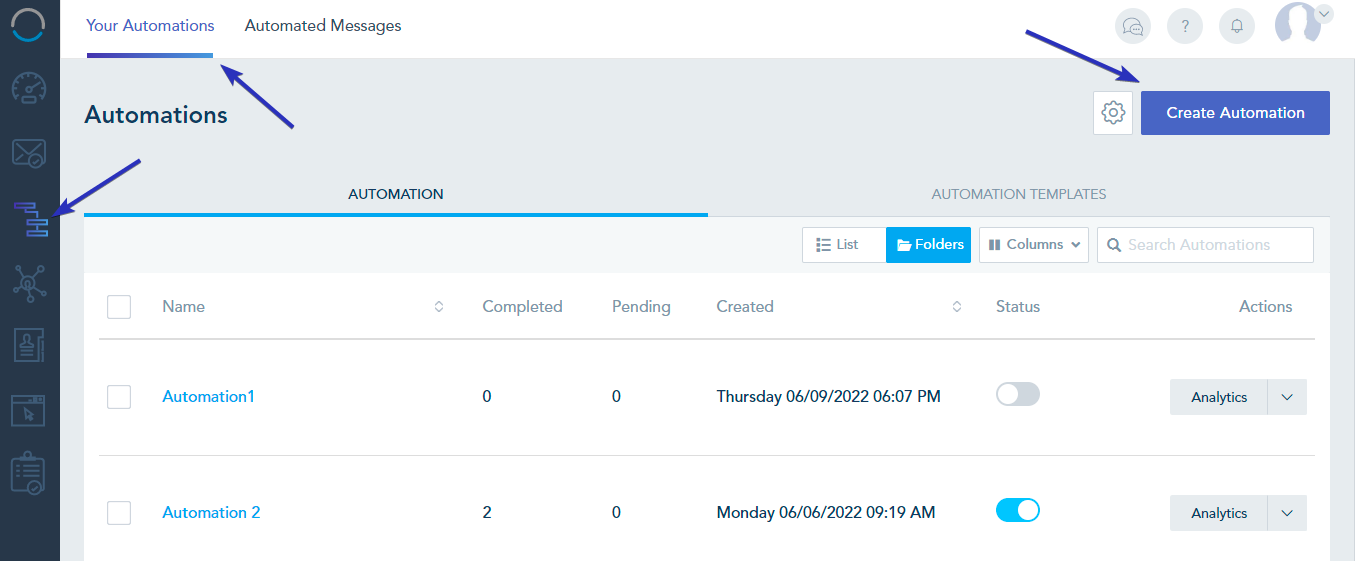Check the select-all checkbox in table header
1355x561 pixels.
(119, 307)
